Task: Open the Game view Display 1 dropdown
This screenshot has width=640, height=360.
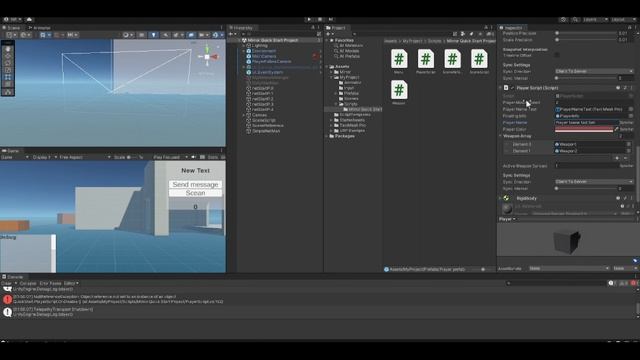Action: point(44,157)
